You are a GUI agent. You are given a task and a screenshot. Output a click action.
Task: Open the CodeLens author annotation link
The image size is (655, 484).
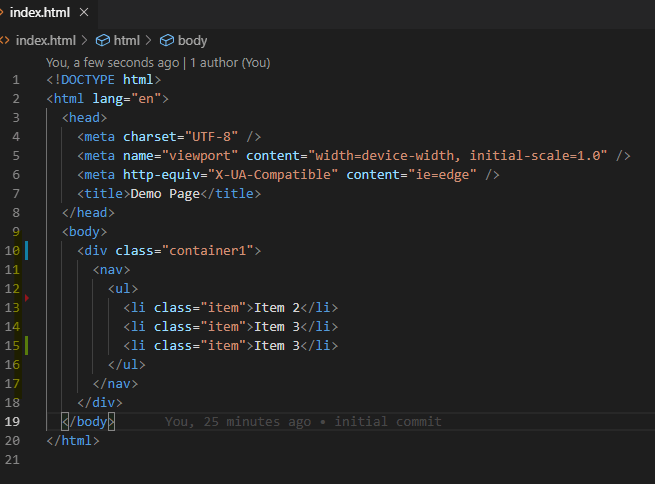pos(158,63)
